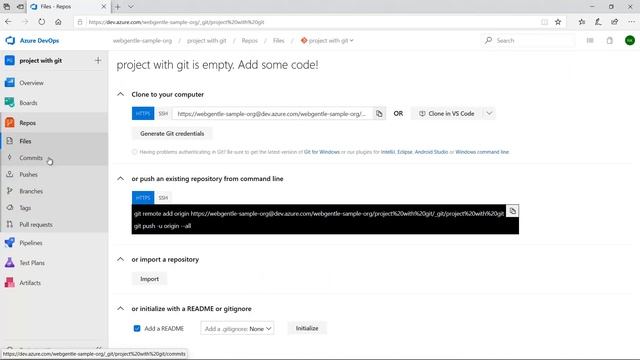Image resolution: width=640 pixels, height=360 pixels.
Task: Go to browser home page
Action: coord(58,22)
